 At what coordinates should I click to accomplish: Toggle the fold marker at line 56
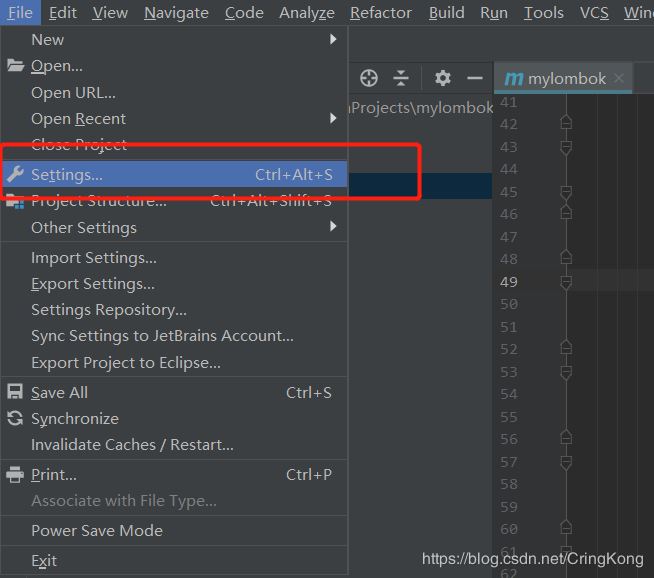tap(566, 437)
